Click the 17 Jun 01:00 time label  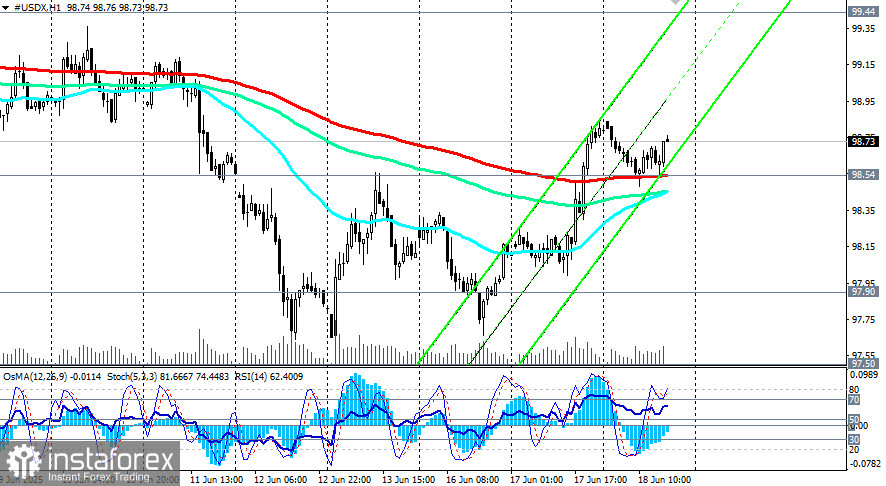(537, 480)
